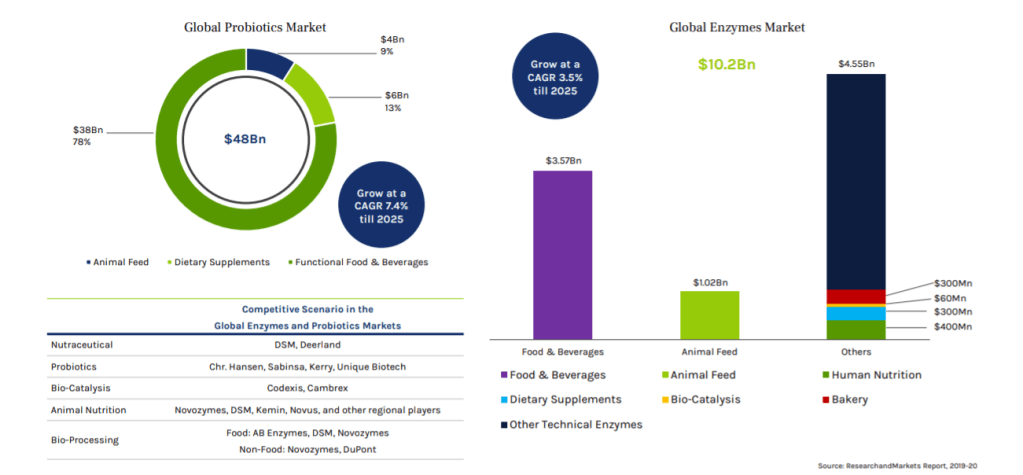Select the Probiotics row in competitive table
The image size is (1023, 475).
coord(255,367)
